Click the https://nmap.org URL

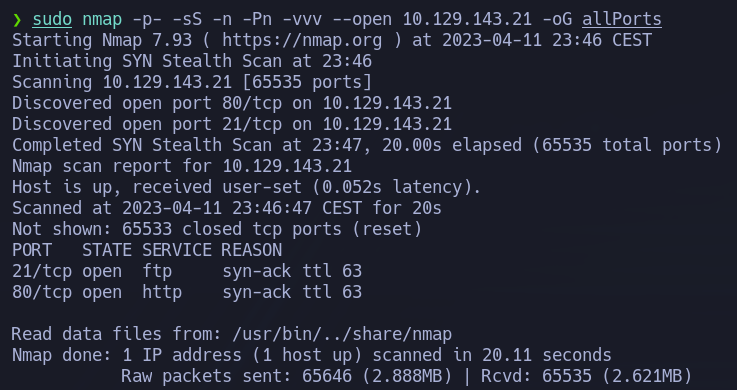tap(302, 40)
